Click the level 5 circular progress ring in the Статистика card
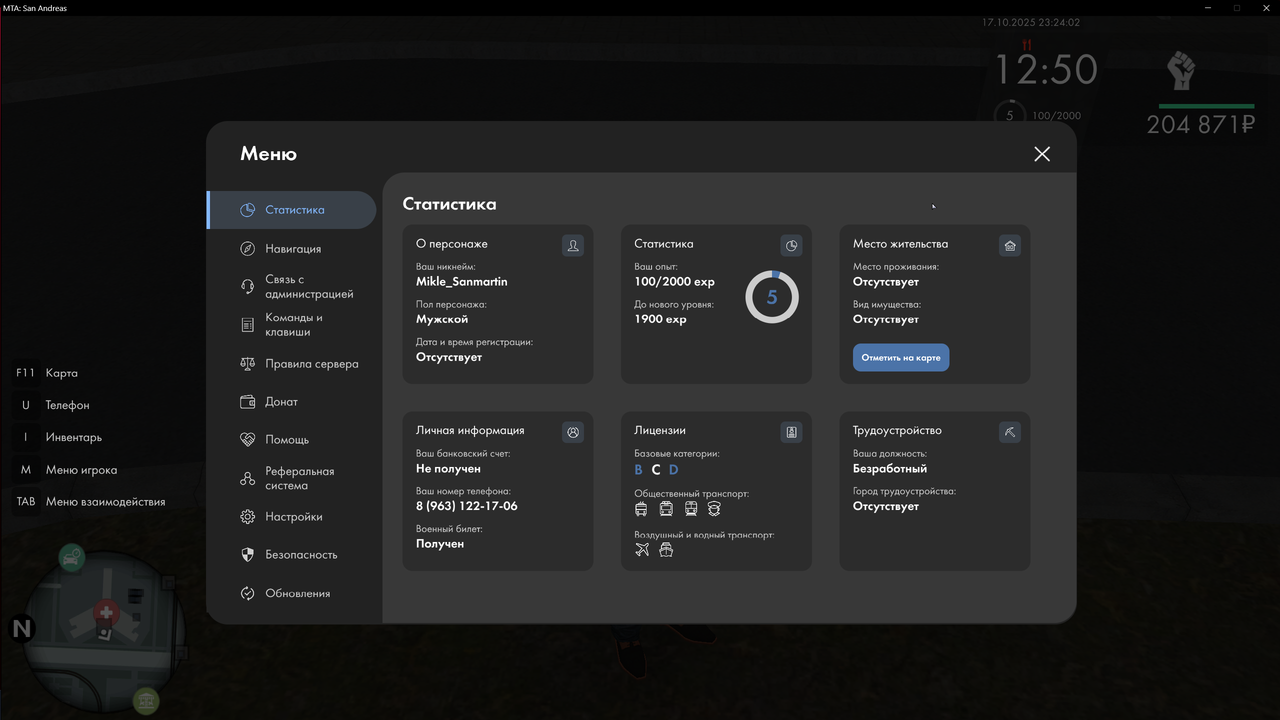 tap(772, 297)
